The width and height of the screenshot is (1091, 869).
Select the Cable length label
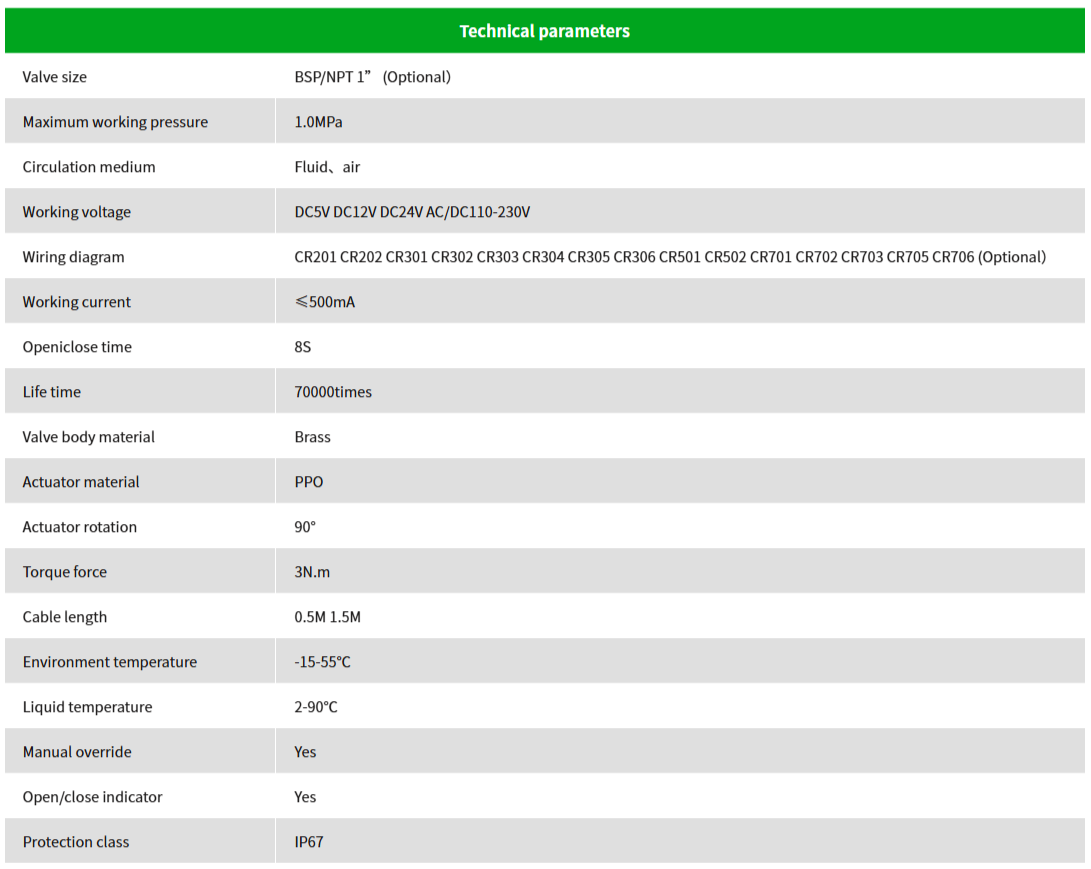click(x=65, y=617)
